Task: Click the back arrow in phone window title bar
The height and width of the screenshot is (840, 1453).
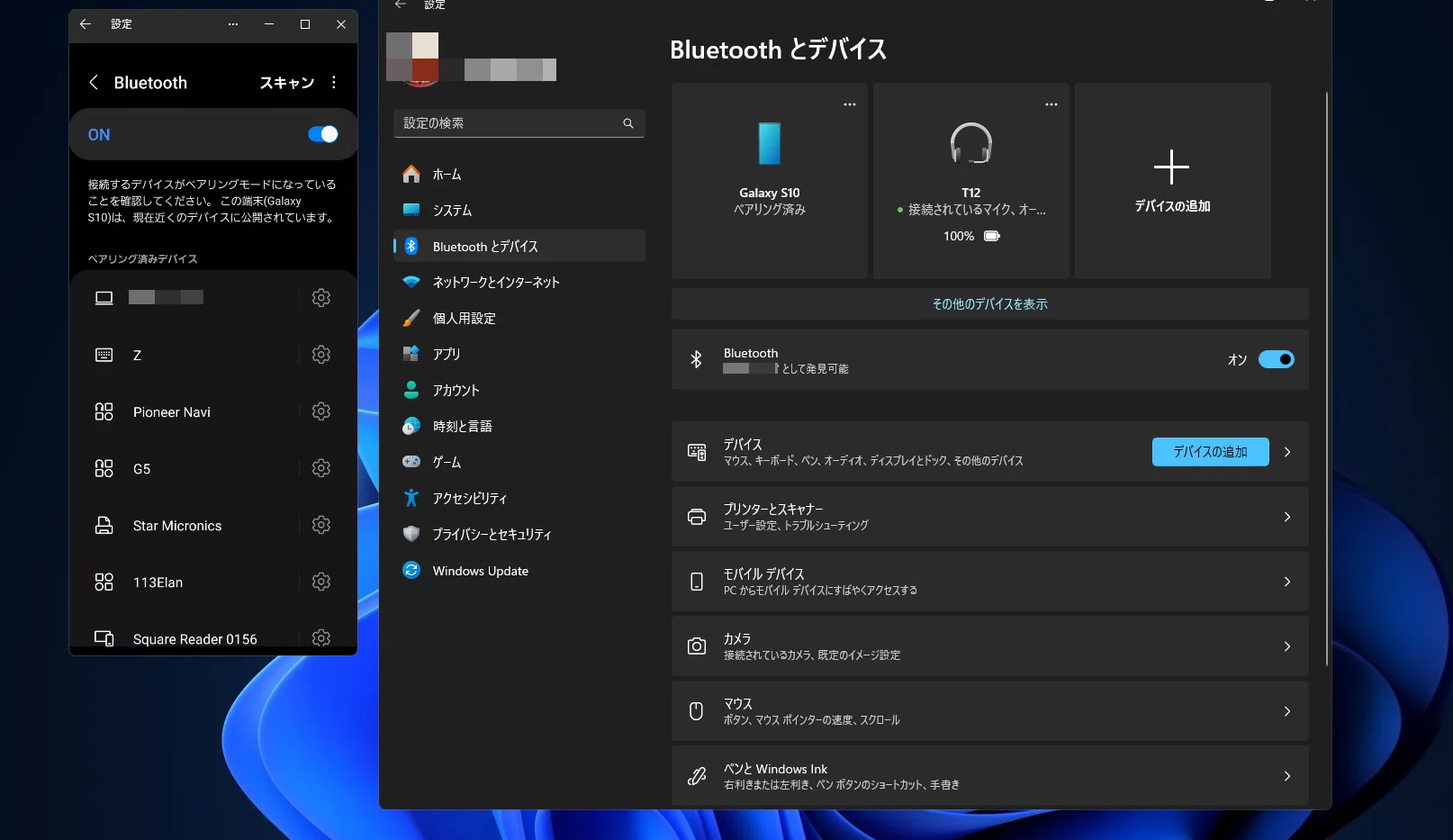Action: coord(86,24)
